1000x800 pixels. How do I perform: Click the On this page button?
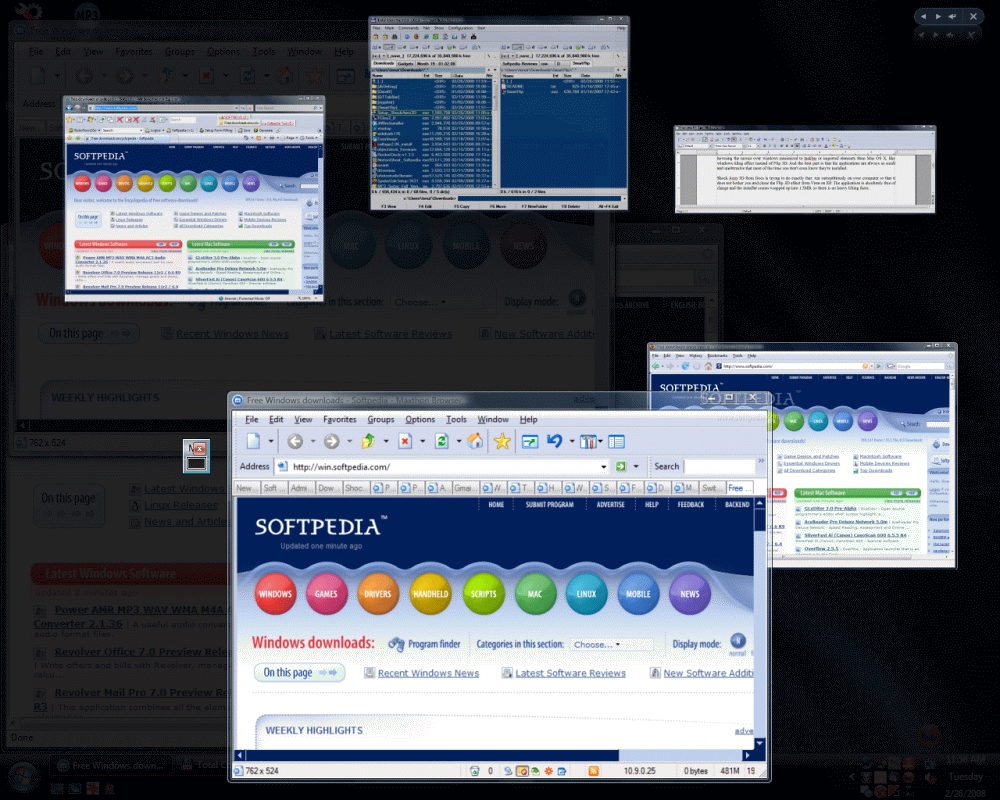pos(300,672)
